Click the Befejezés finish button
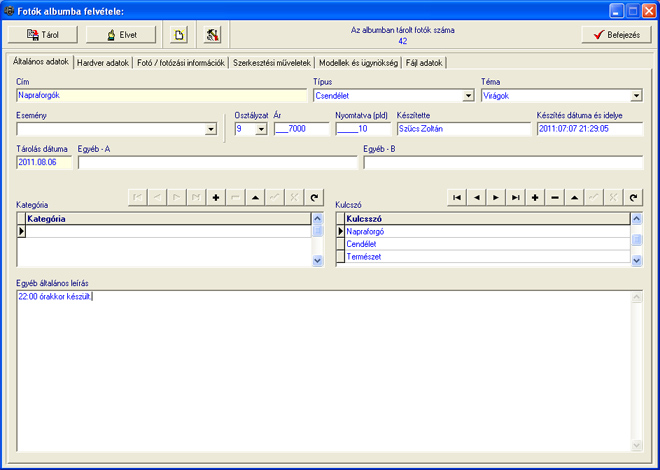The image size is (660, 470). coord(617,35)
